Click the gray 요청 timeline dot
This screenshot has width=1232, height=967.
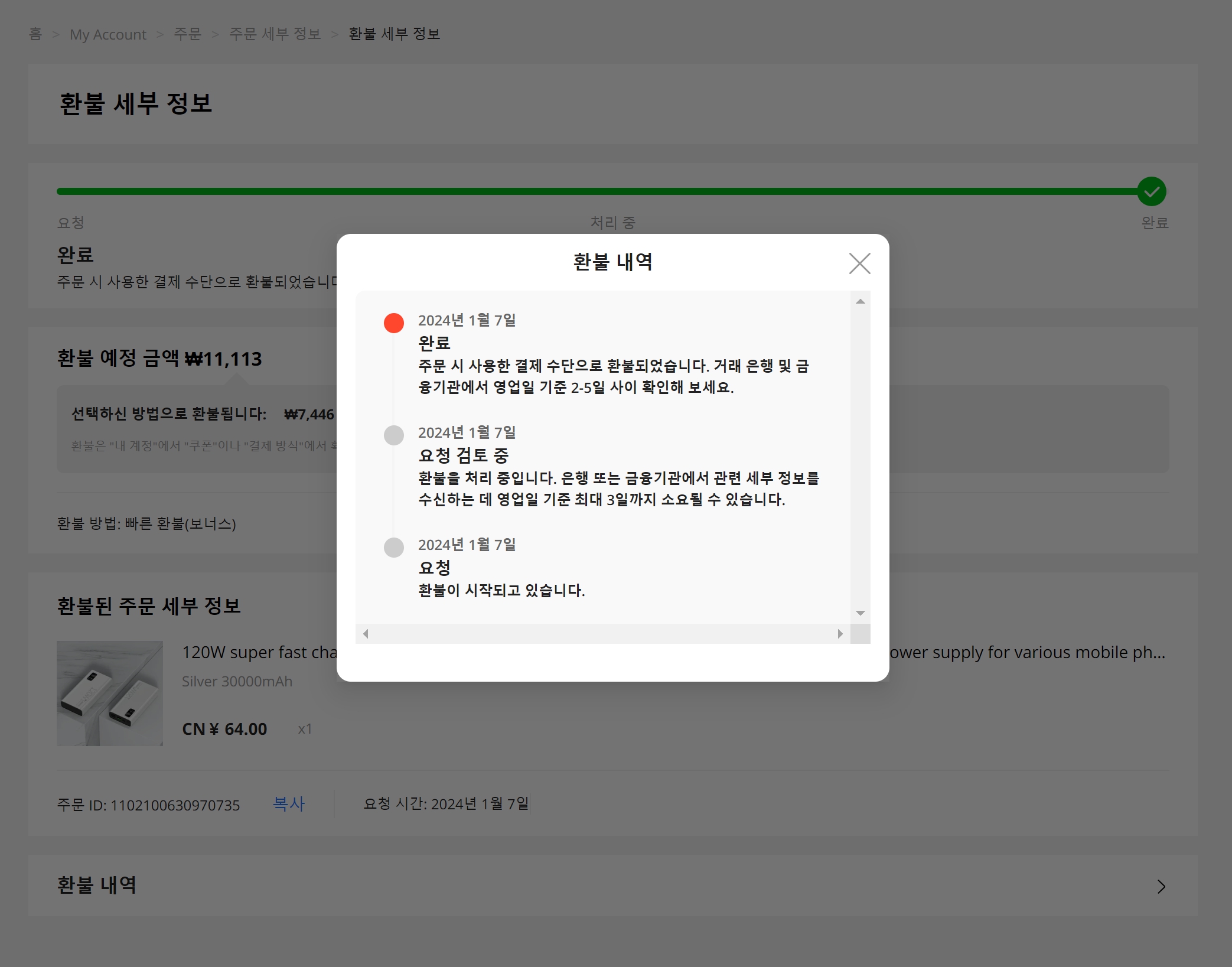[x=394, y=548]
